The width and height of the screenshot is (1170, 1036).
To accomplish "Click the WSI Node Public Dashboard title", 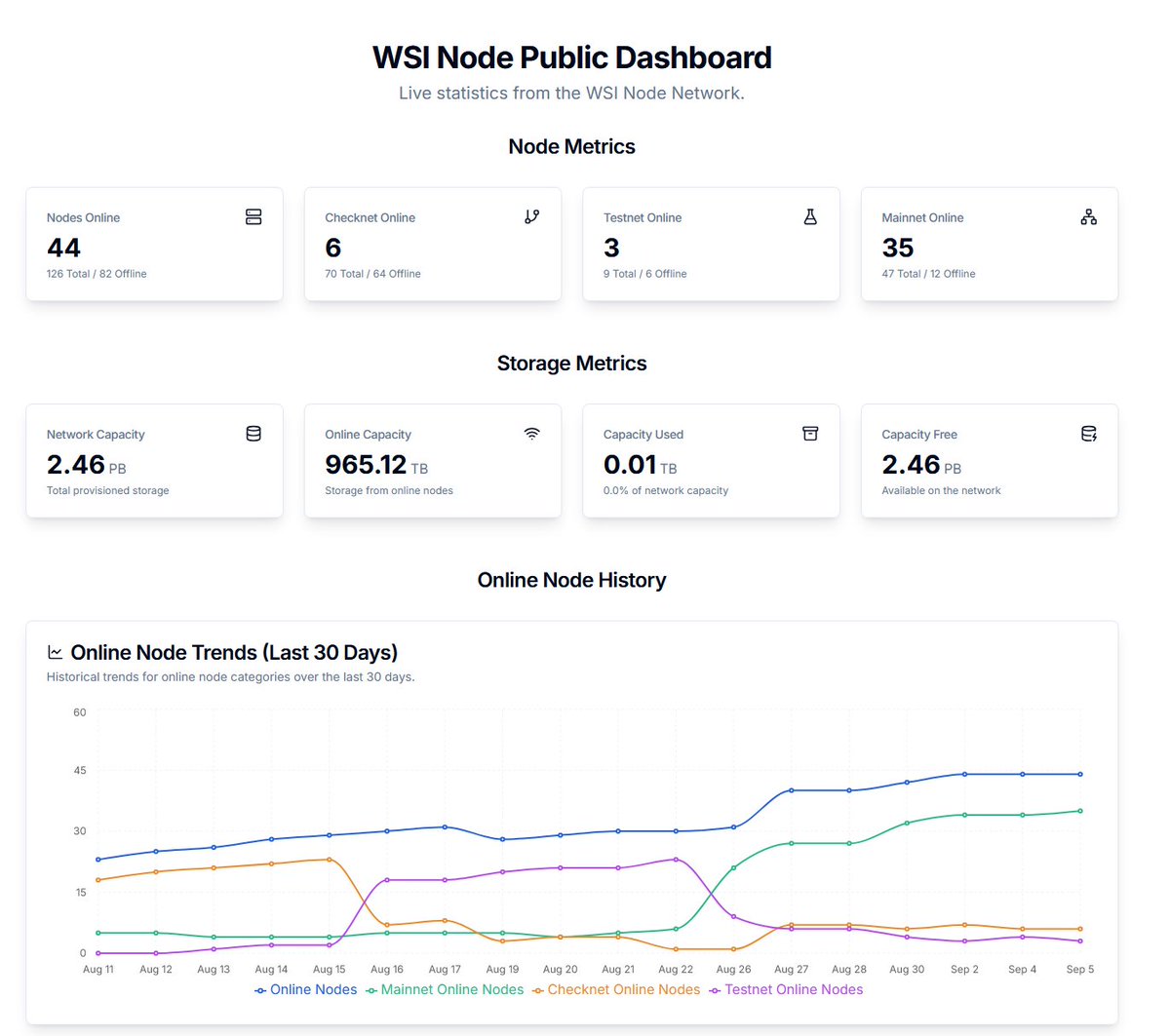I will 572,58.
